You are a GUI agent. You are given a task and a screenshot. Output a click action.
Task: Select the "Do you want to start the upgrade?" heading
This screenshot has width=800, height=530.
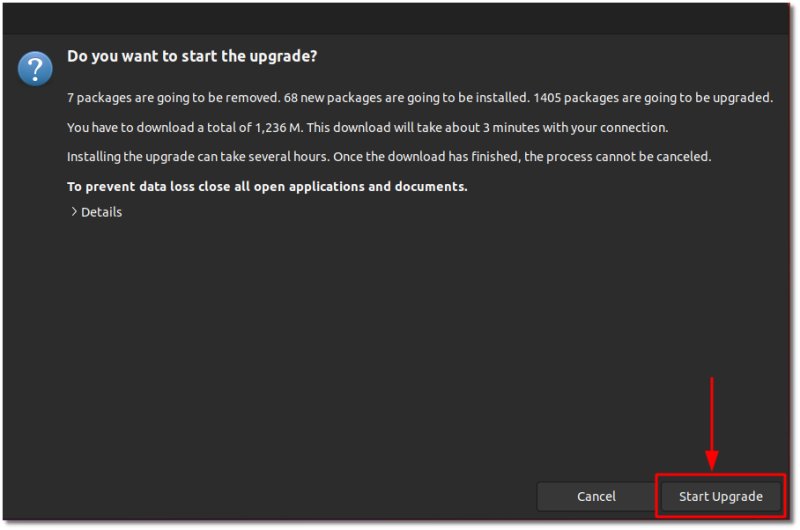coord(192,56)
